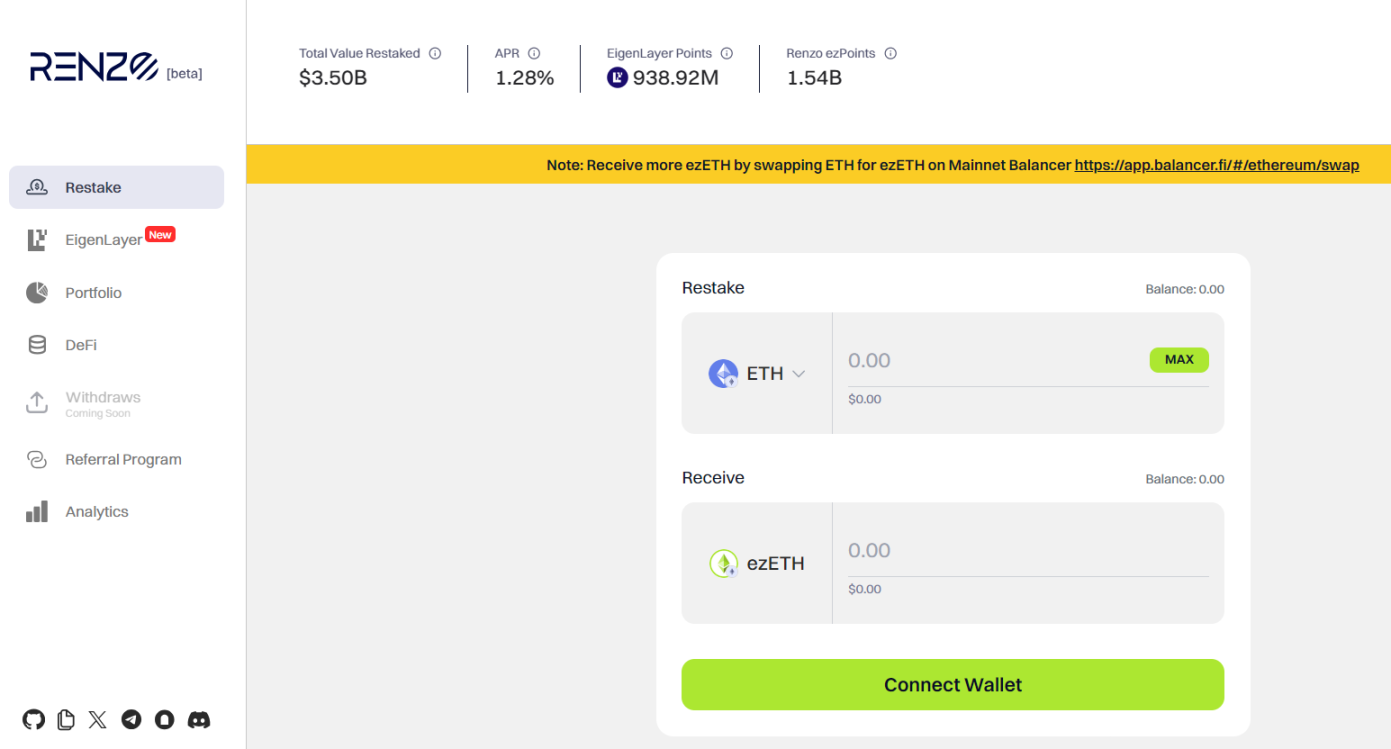The height and width of the screenshot is (749, 1391).
Task: Open the Telegram channel icon
Action: 131,720
